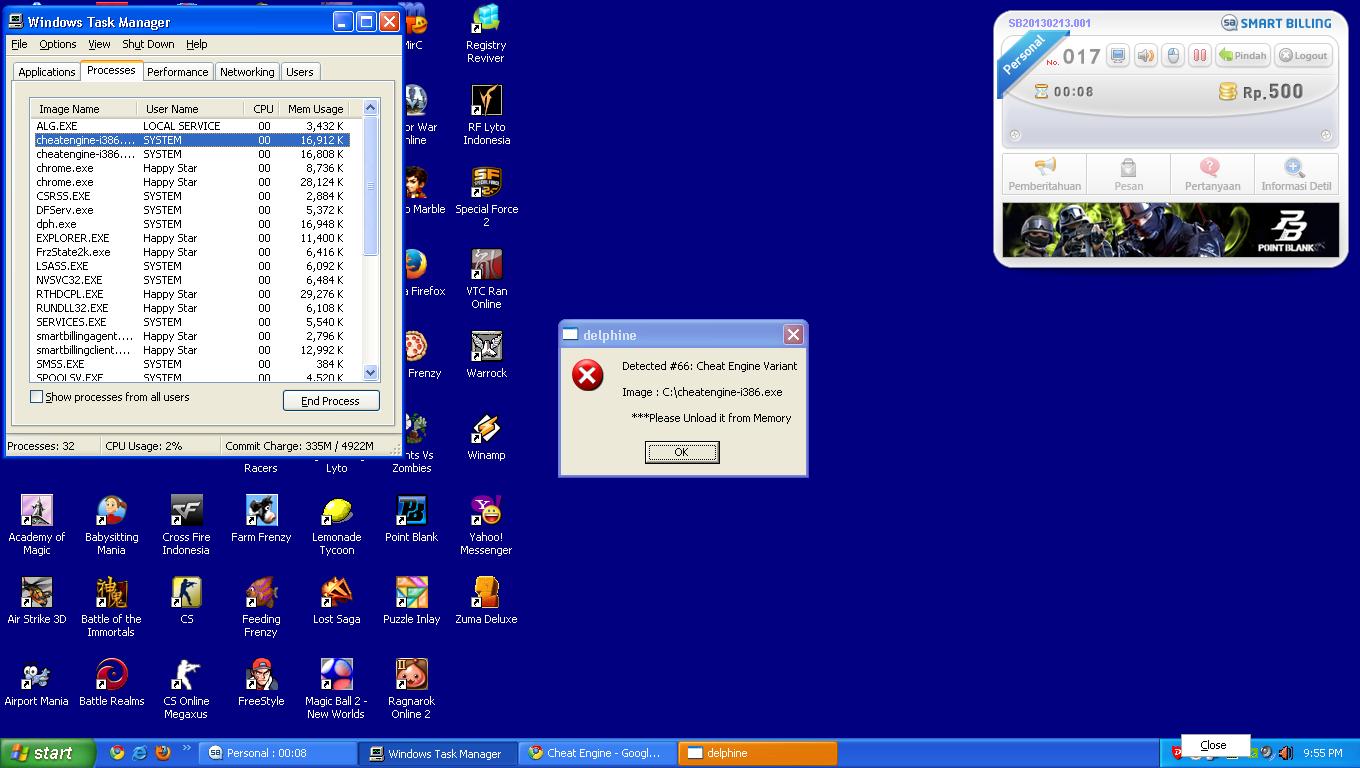Image resolution: width=1360 pixels, height=768 pixels.
Task: Open Puzzle Inlay desktop shortcut
Action: pyautogui.click(x=411, y=601)
